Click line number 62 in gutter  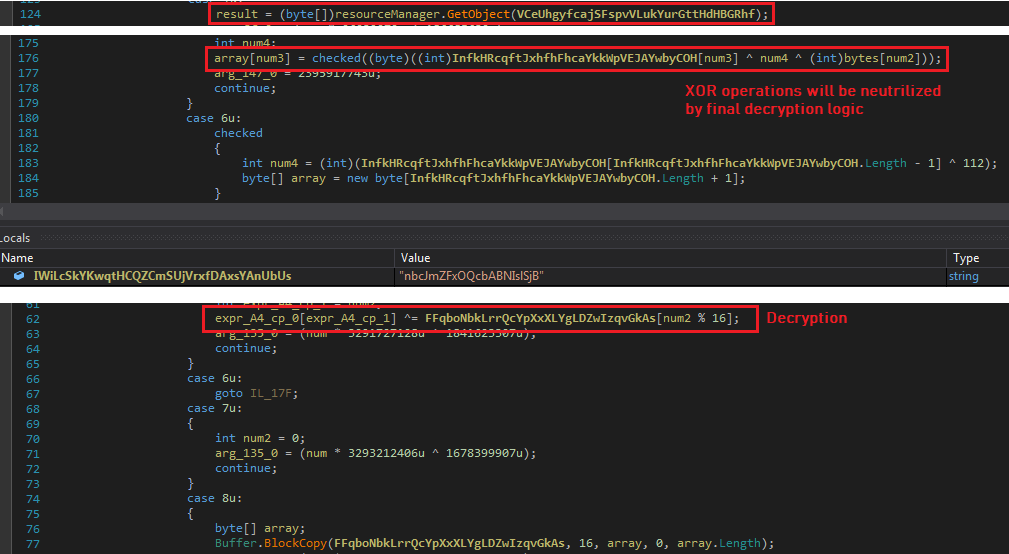[x=33, y=319]
